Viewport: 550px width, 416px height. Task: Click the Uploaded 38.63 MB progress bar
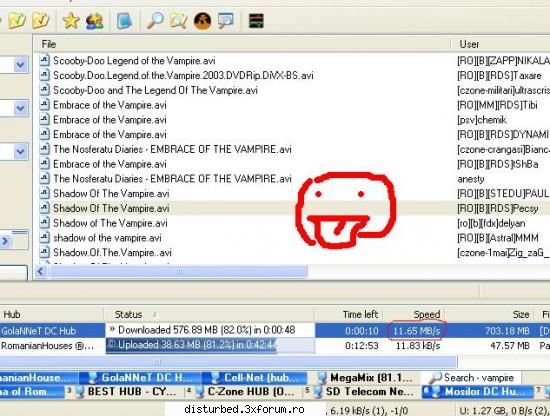click(210, 345)
